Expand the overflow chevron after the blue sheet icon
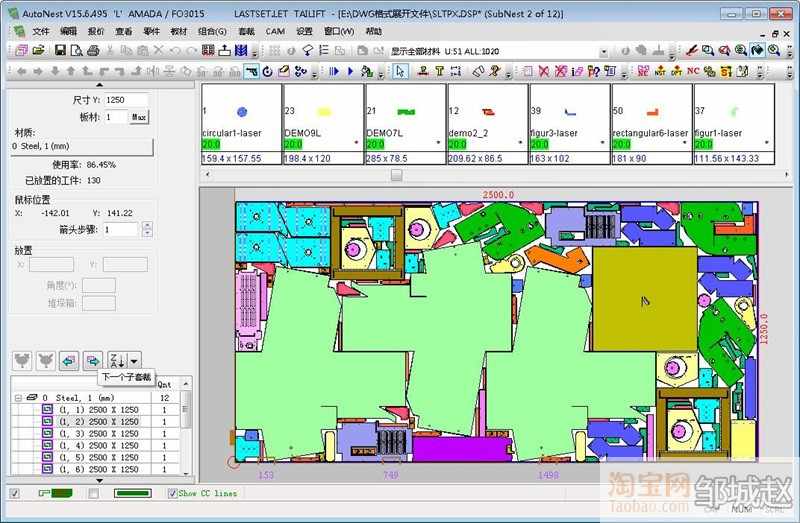Screen dimensions: 800x523 tap(255, 52)
